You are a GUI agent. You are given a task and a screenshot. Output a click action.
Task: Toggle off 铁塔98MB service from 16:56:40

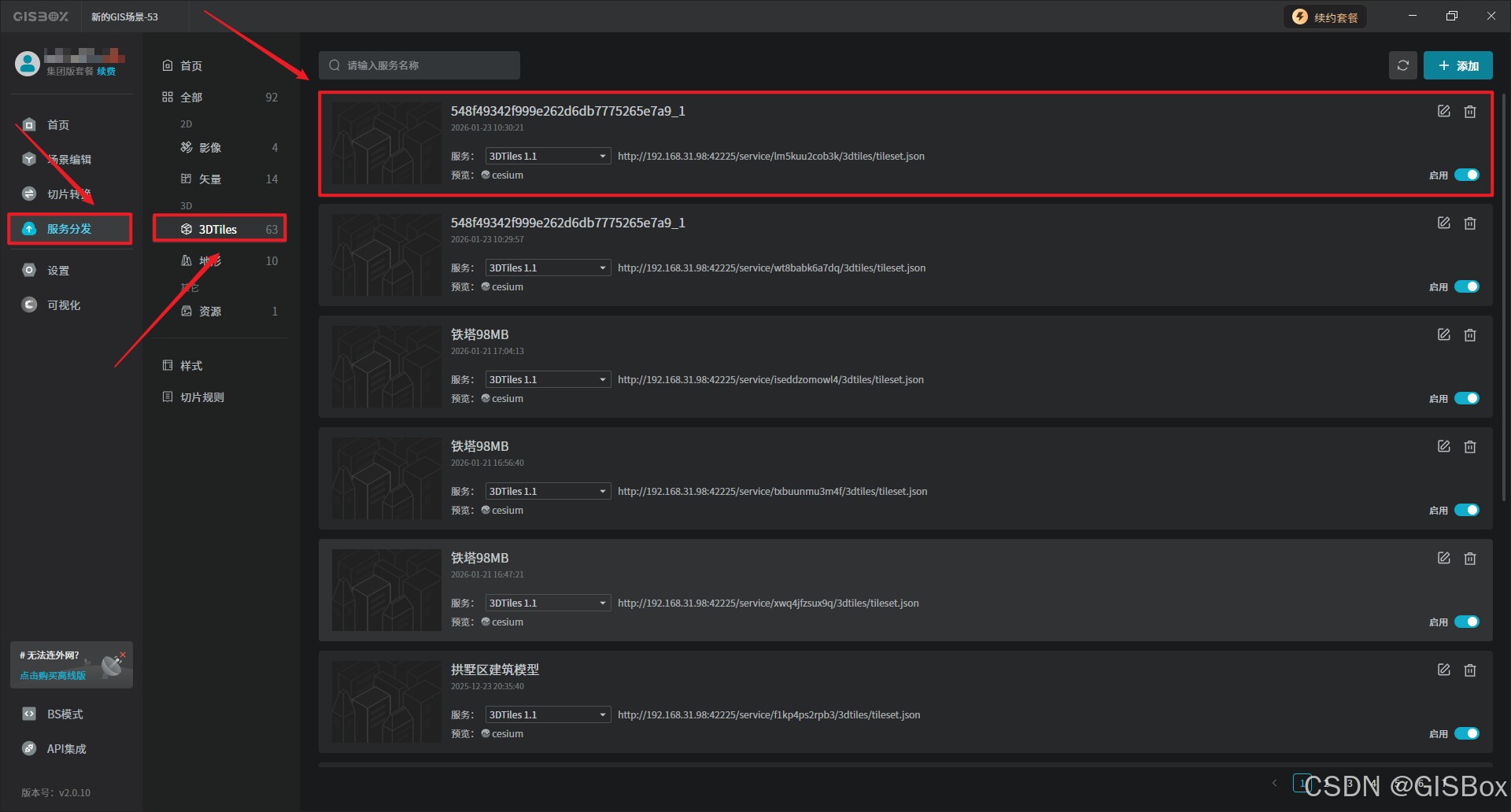pos(1466,510)
